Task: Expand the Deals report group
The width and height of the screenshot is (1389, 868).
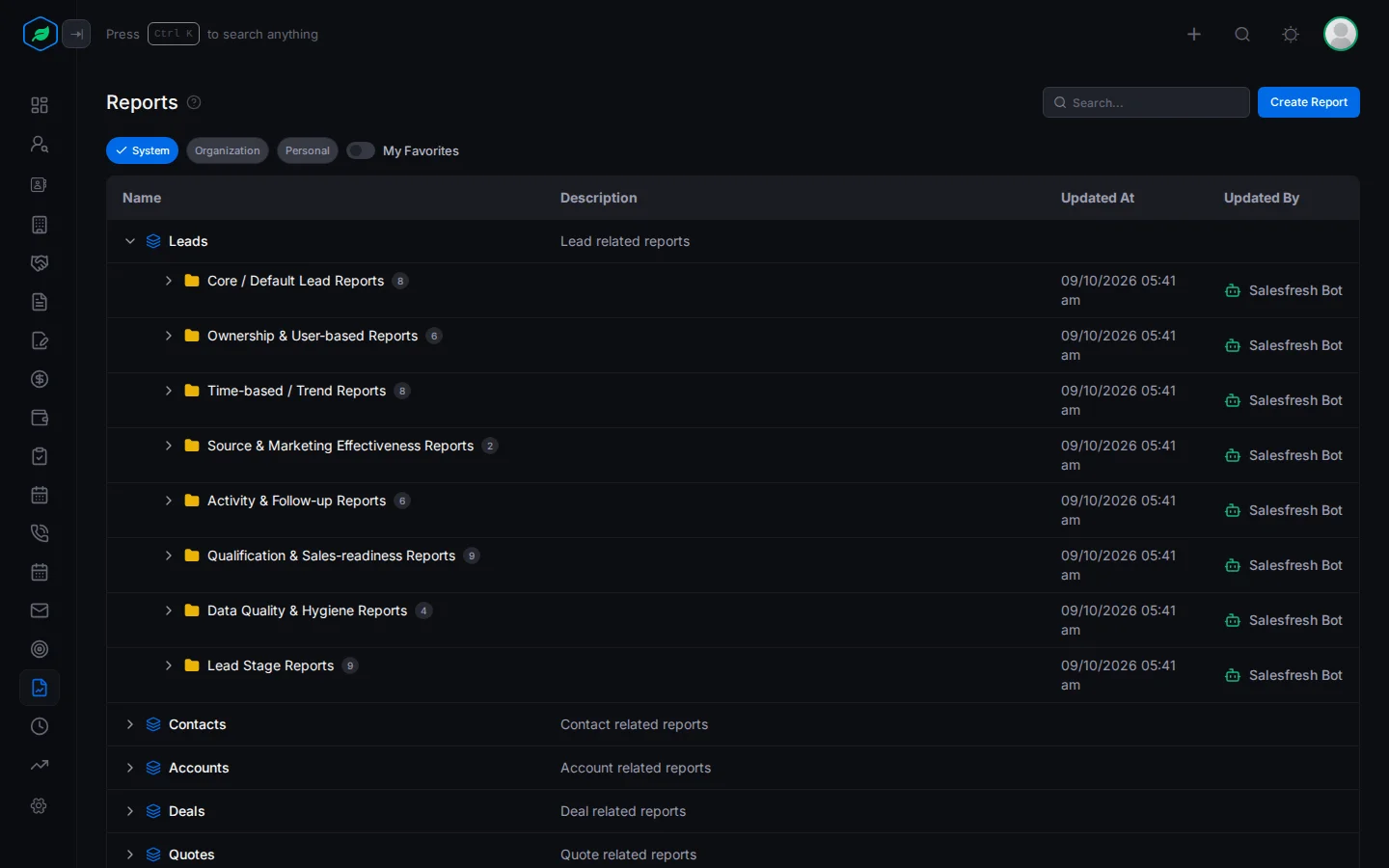Action: point(130,811)
